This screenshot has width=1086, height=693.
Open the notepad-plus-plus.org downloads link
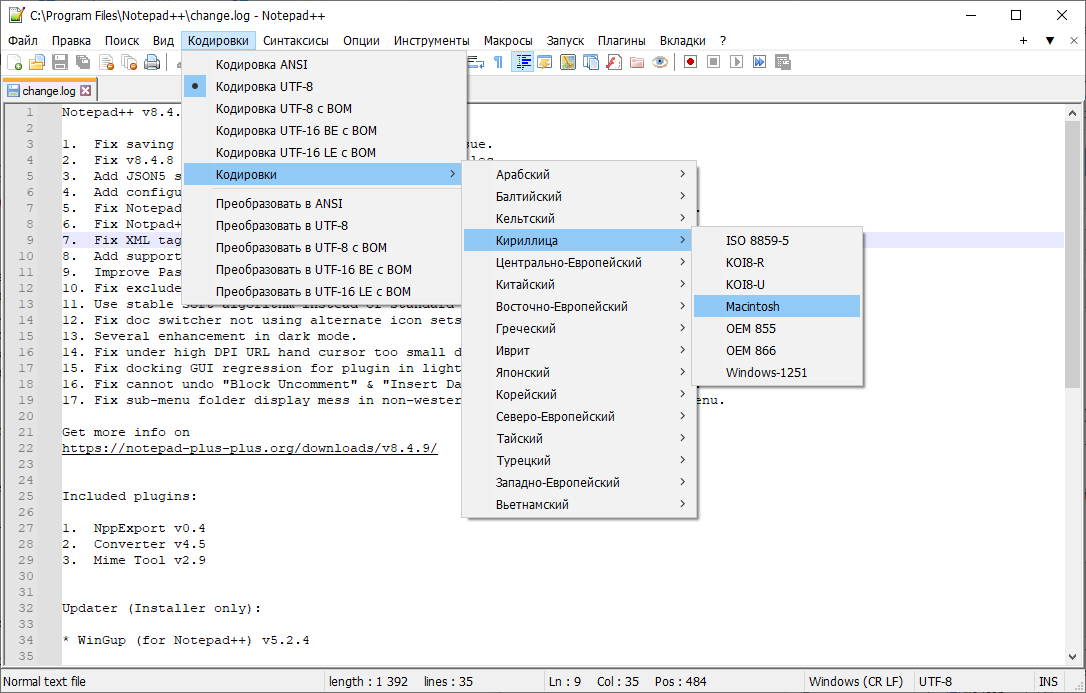click(249, 449)
